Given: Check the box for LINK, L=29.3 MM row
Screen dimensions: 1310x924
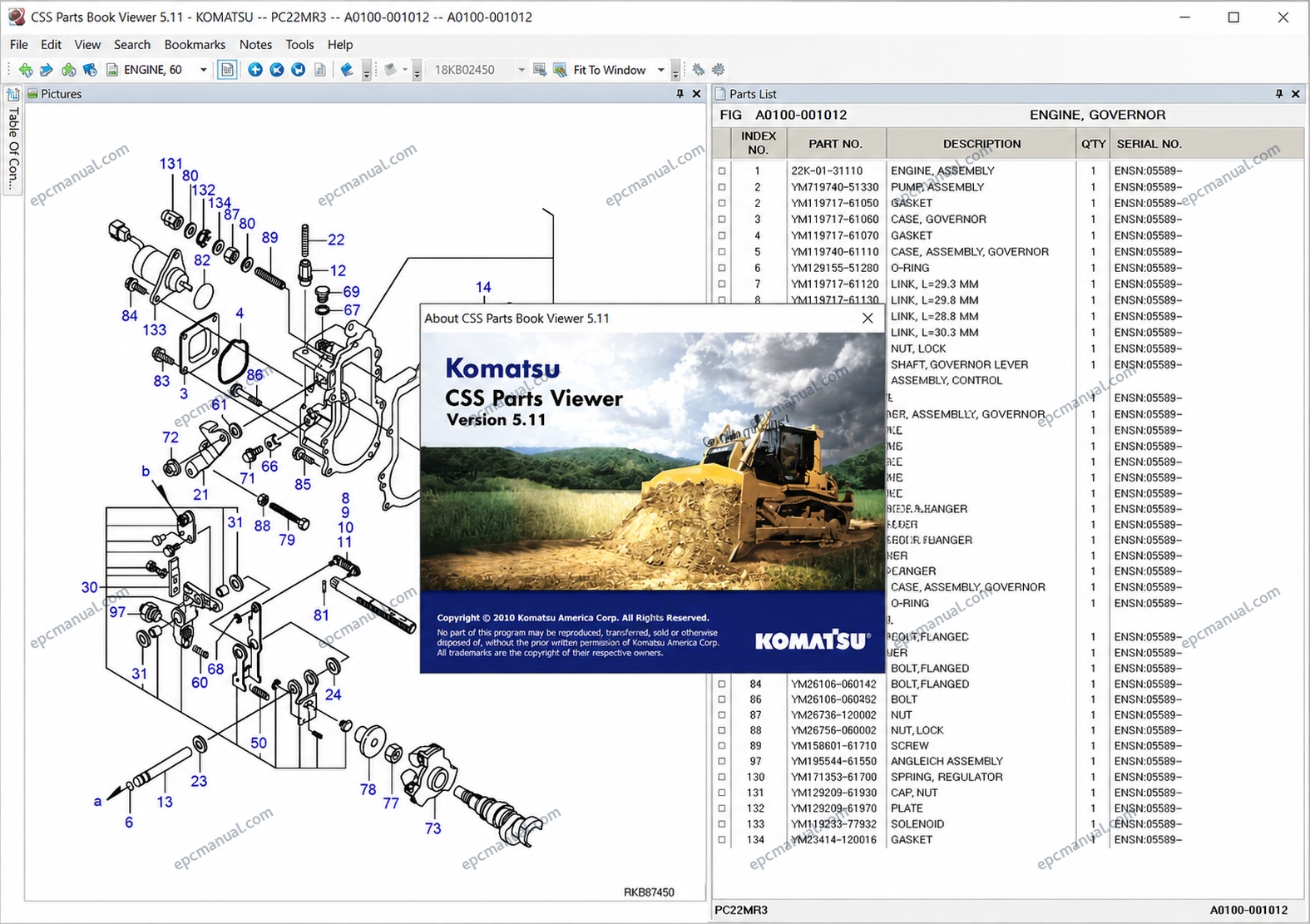Looking at the screenshot, I should [722, 284].
